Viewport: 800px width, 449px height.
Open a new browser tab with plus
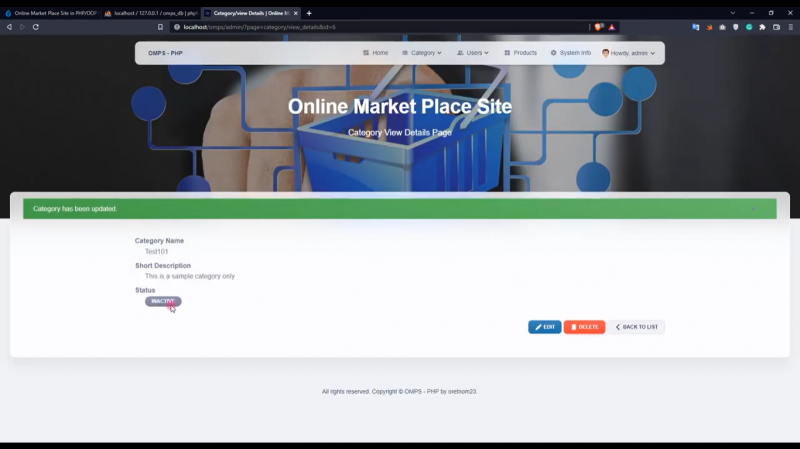tap(309, 13)
